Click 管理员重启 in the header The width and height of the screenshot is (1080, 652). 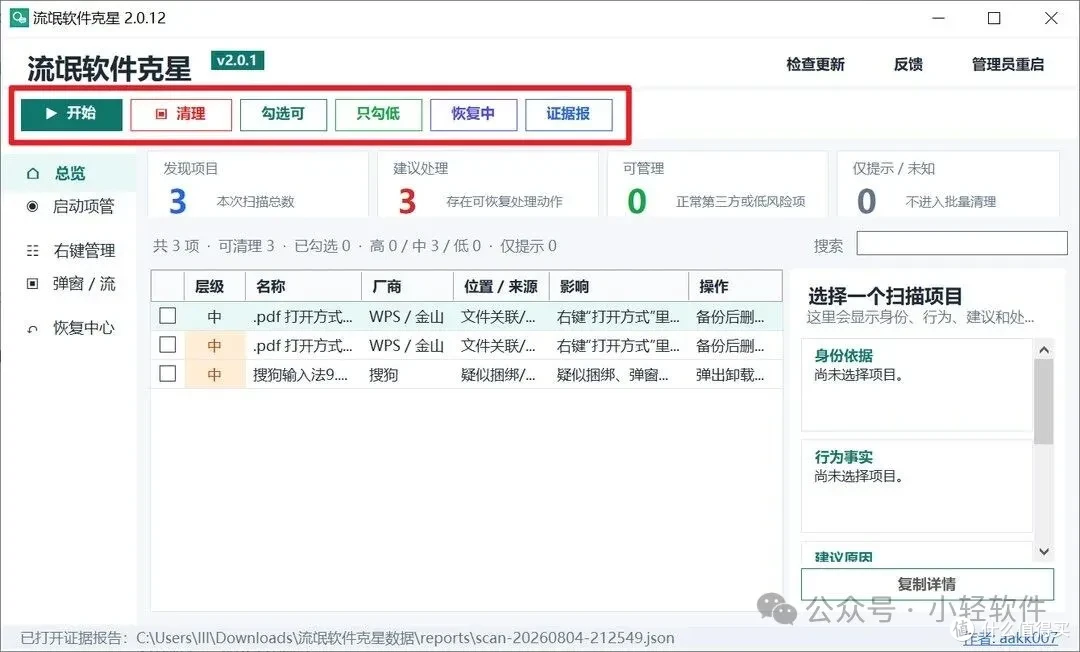1008,65
